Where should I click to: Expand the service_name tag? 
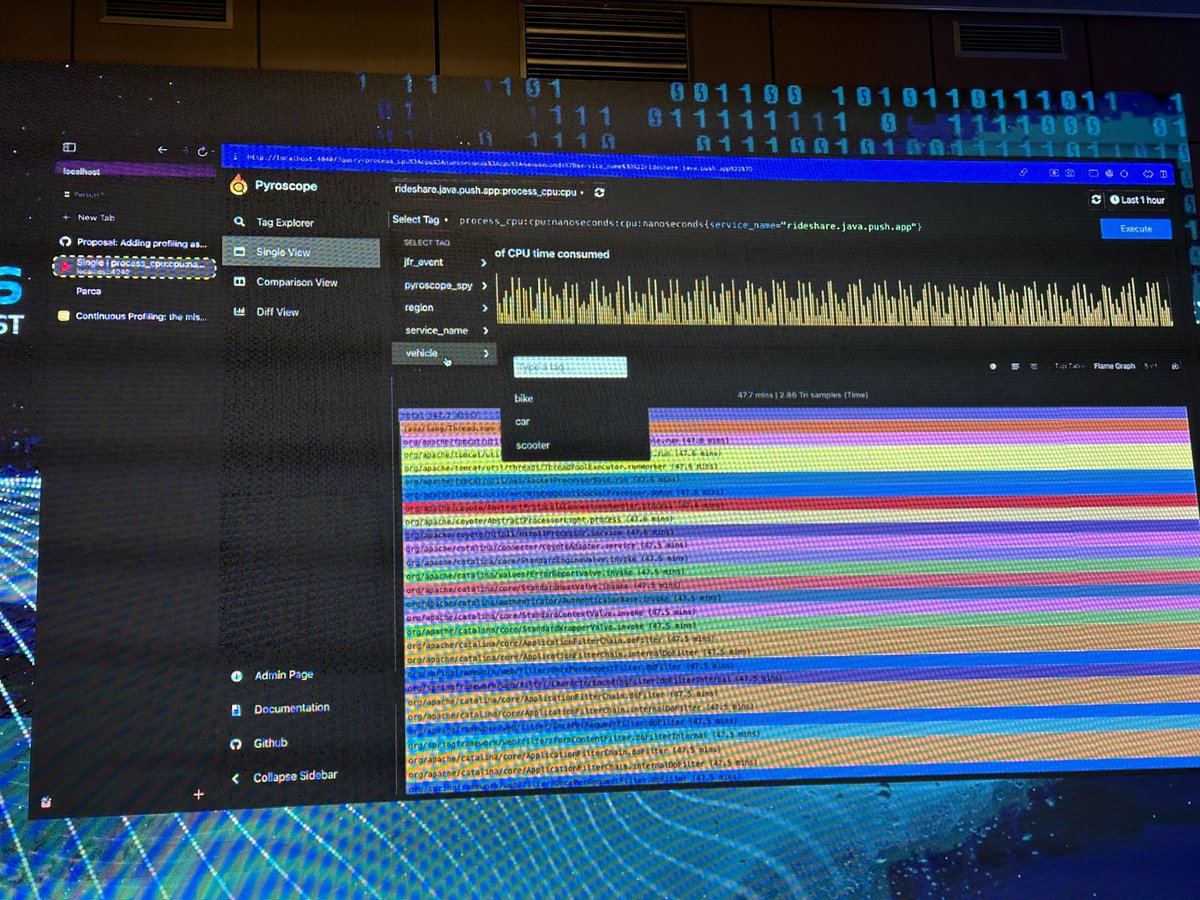(445, 331)
